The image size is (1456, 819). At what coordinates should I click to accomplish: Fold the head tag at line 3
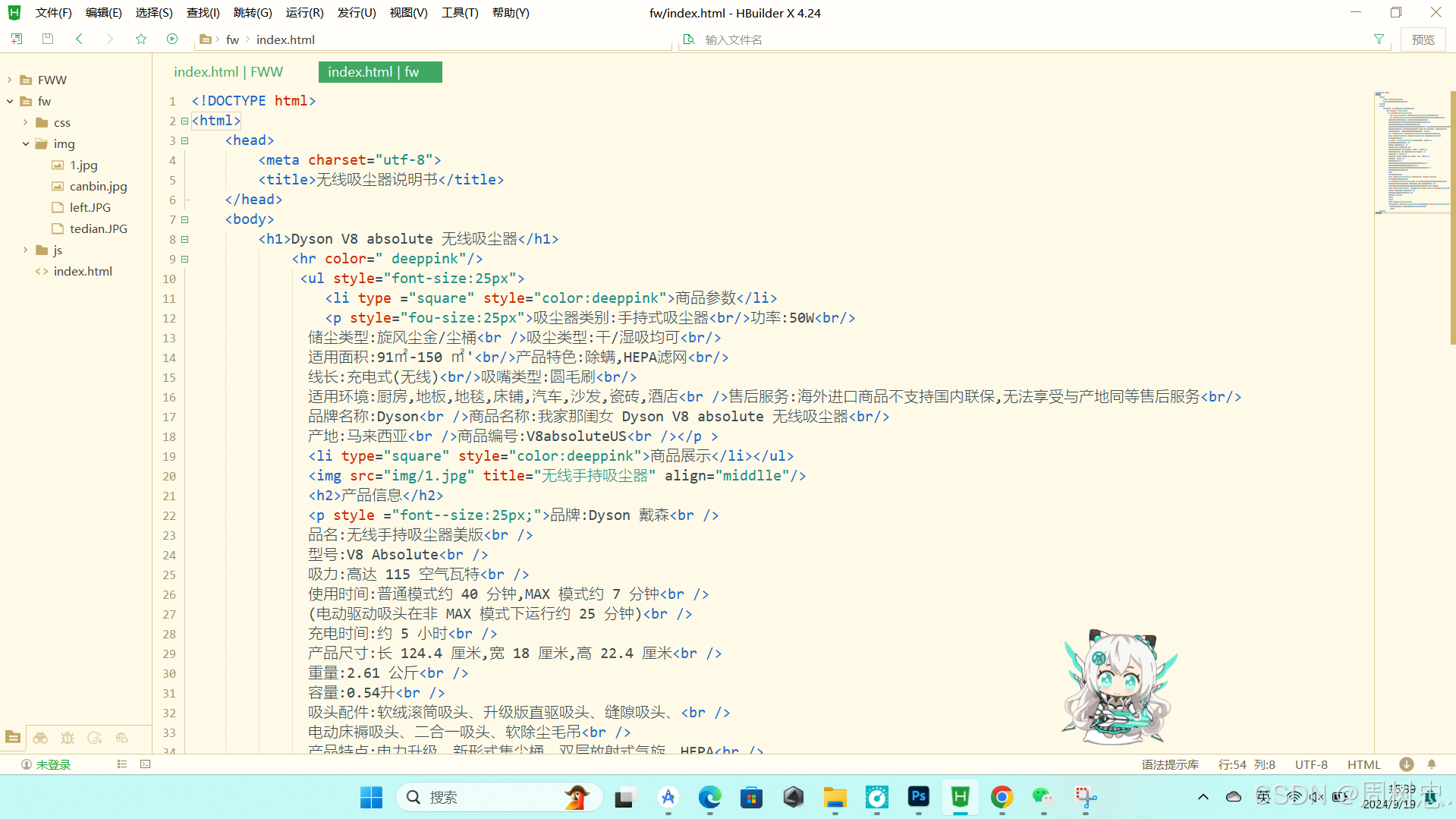click(x=184, y=140)
